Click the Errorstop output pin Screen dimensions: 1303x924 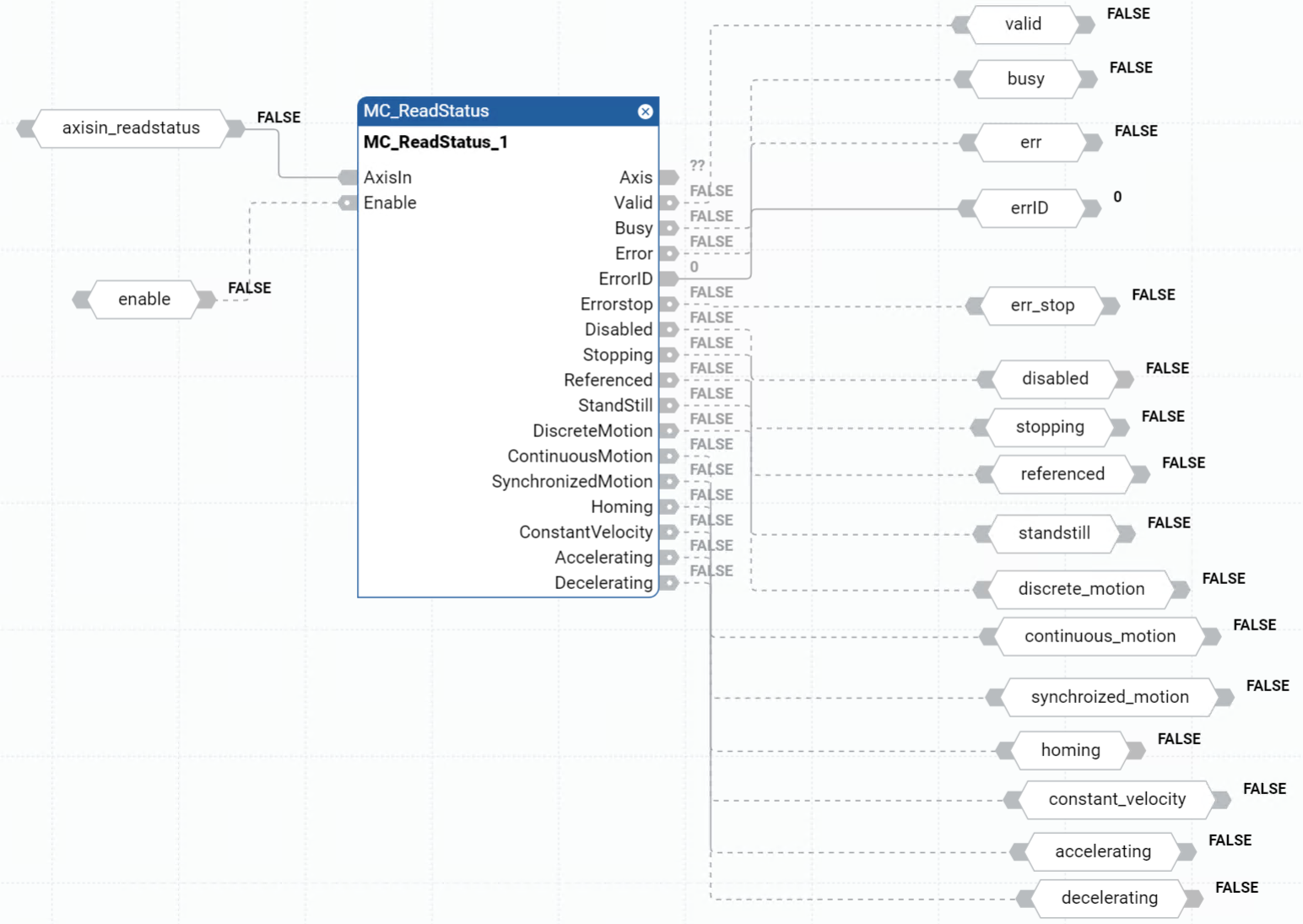pyautogui.click(x=668, y=304)
